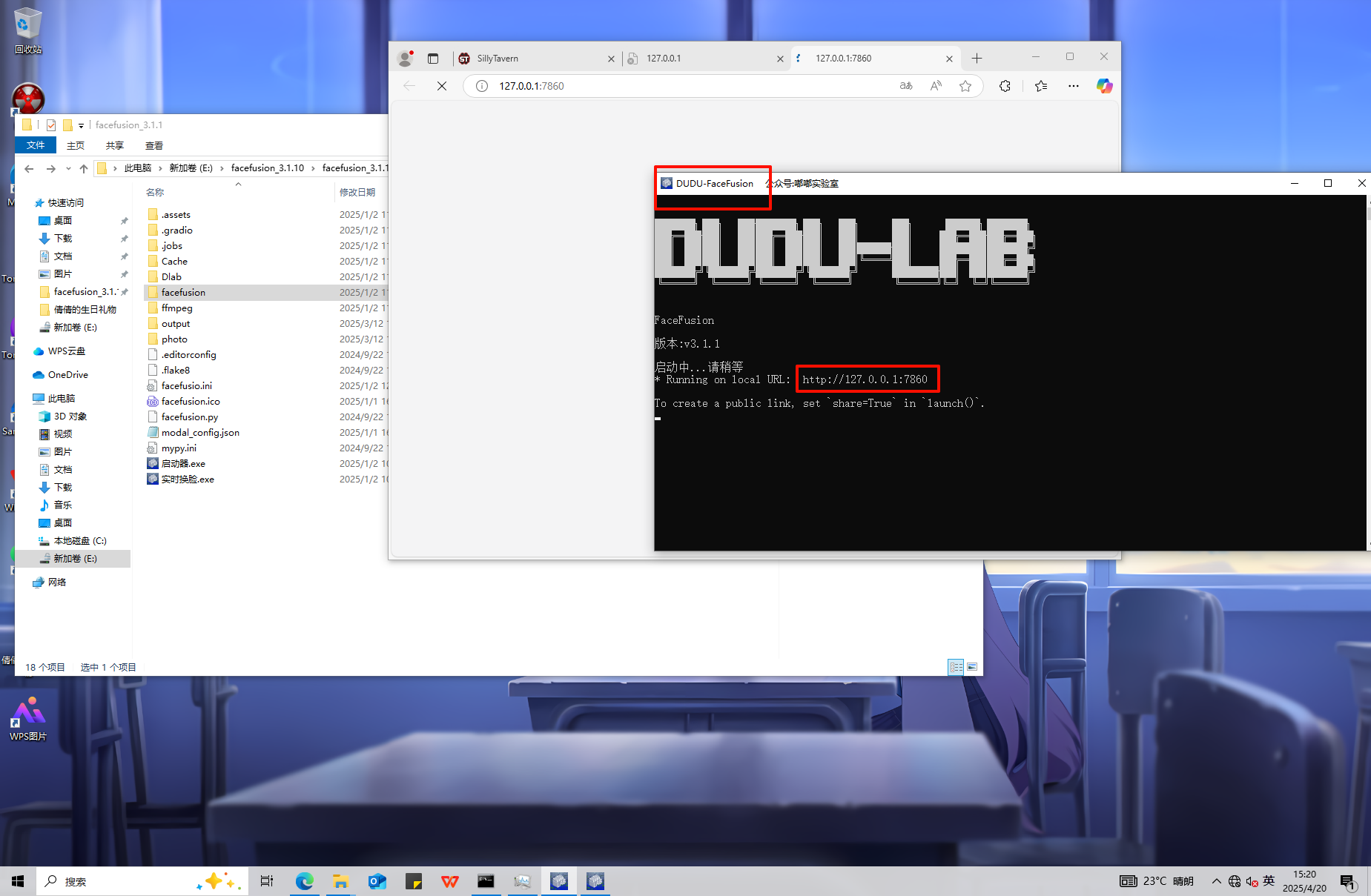Open the 共享 ribbon tab
Screen dimensions: 1371x896
(115, 145)
